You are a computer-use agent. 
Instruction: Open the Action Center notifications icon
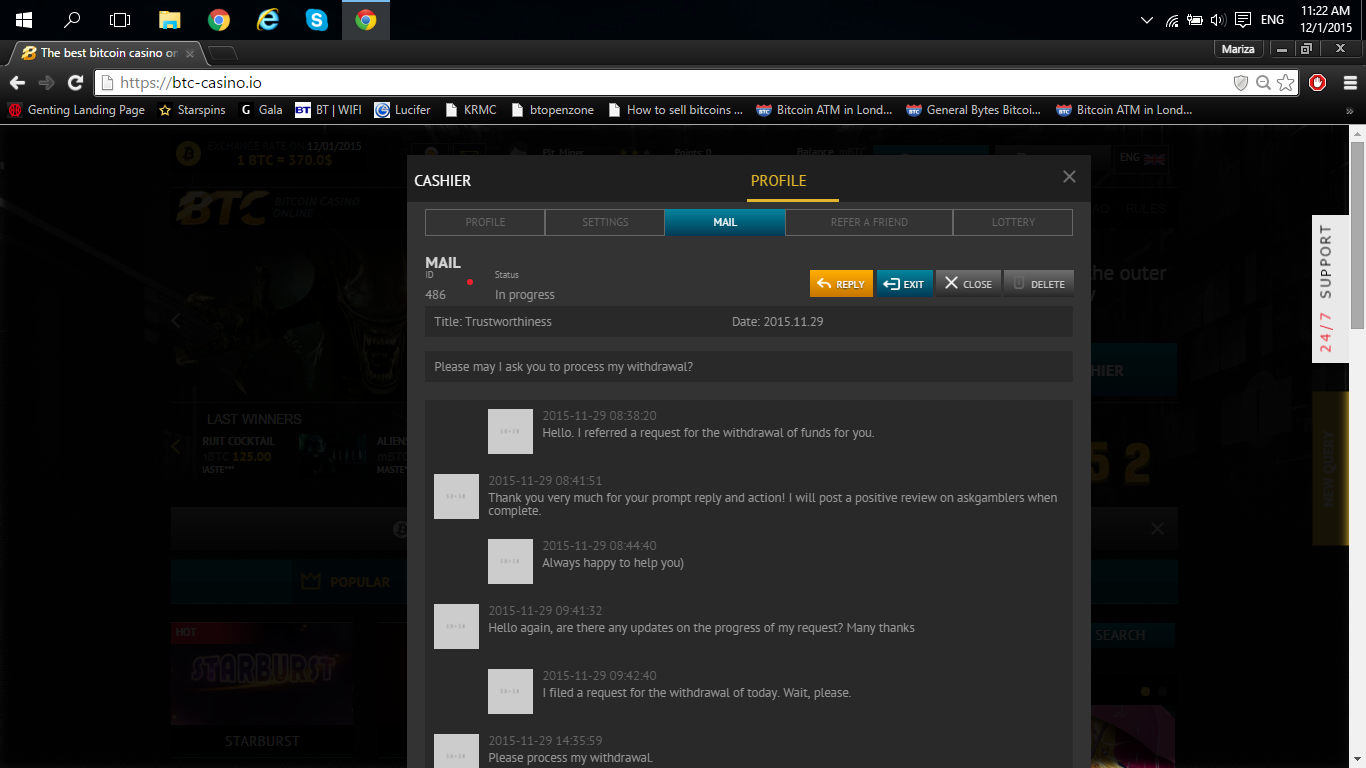click(1243, 19)
